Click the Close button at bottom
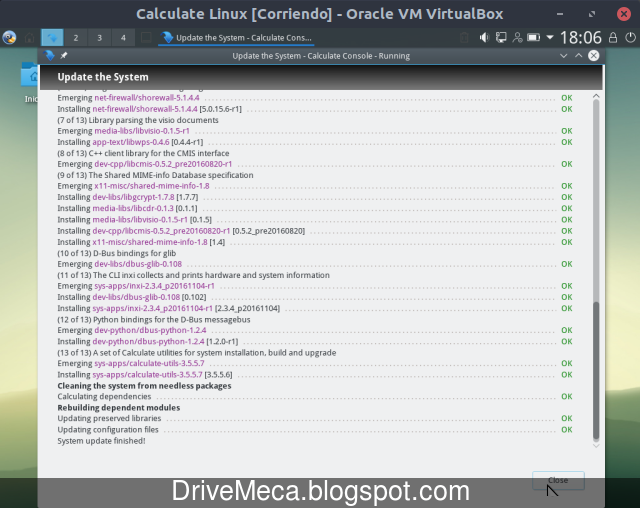This screenshot has width=640, height=508. tap(558, 480)
